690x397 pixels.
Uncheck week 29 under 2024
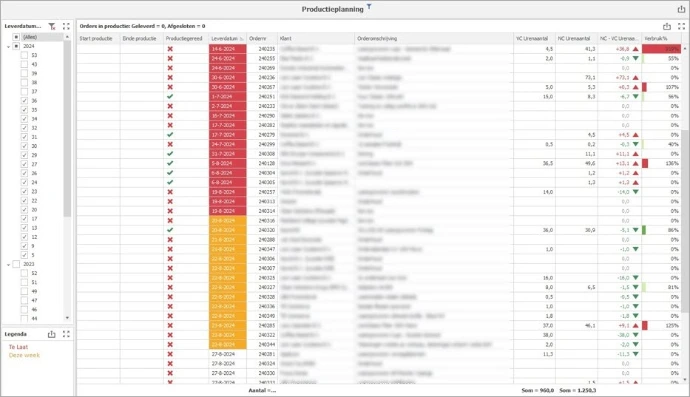click(x=24, y=155)
